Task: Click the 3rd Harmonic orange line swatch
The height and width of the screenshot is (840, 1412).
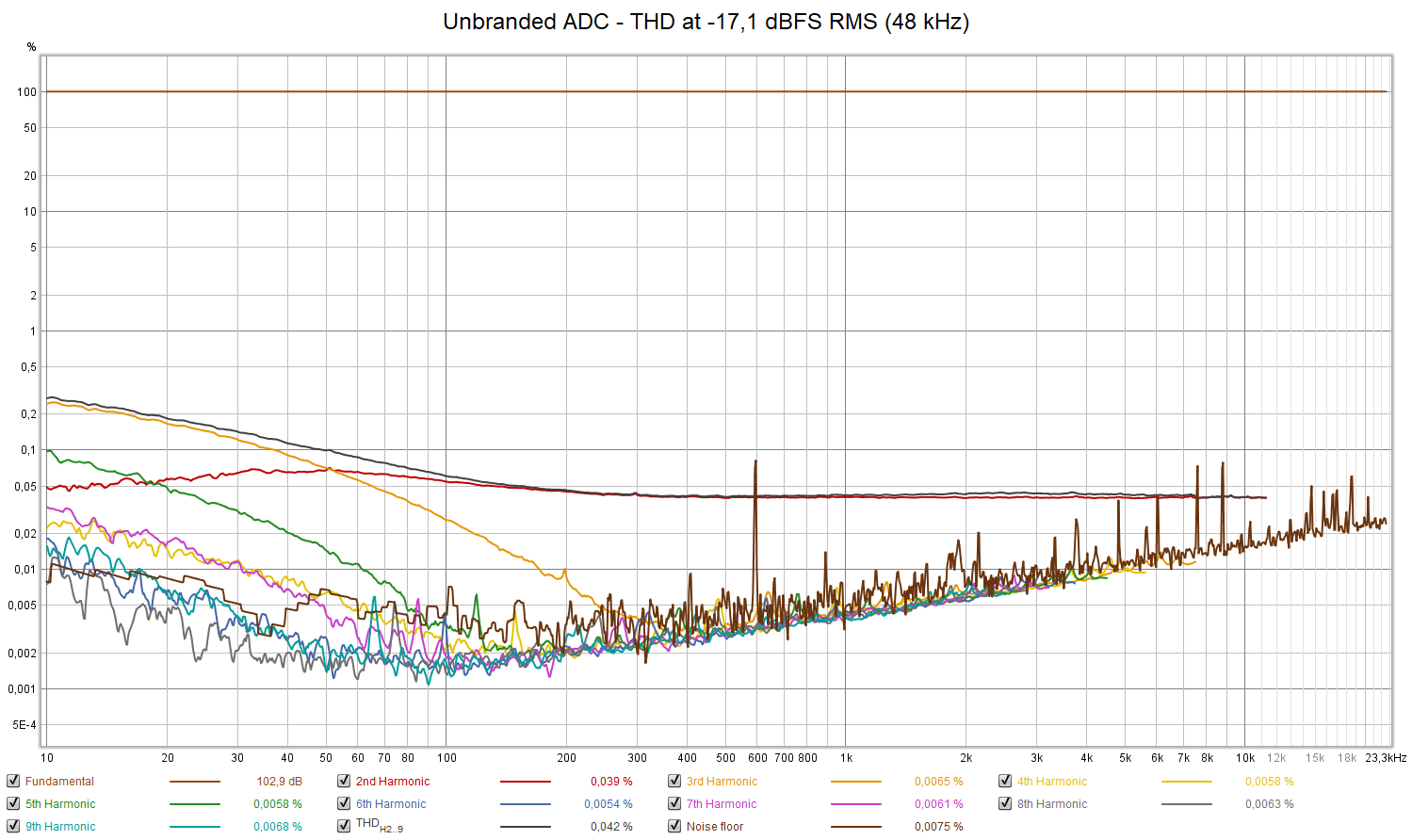Action: click(x=856, y=782)
